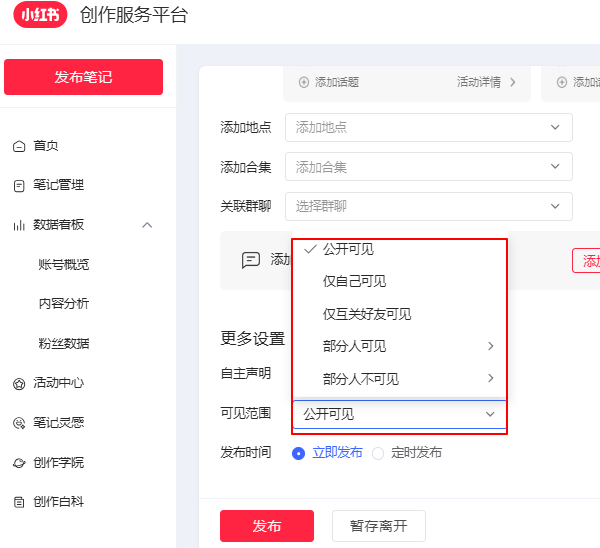Expand the 部分人不可见 submenu arrow
Viewport: 600px width, 548px height.
491,378
